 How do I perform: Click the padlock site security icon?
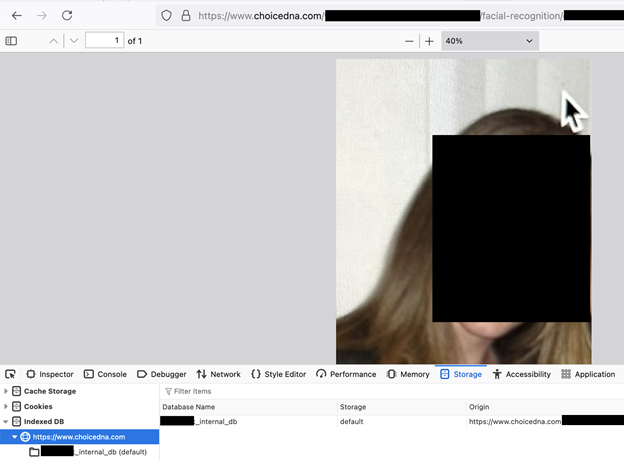[x=186, y=16]
